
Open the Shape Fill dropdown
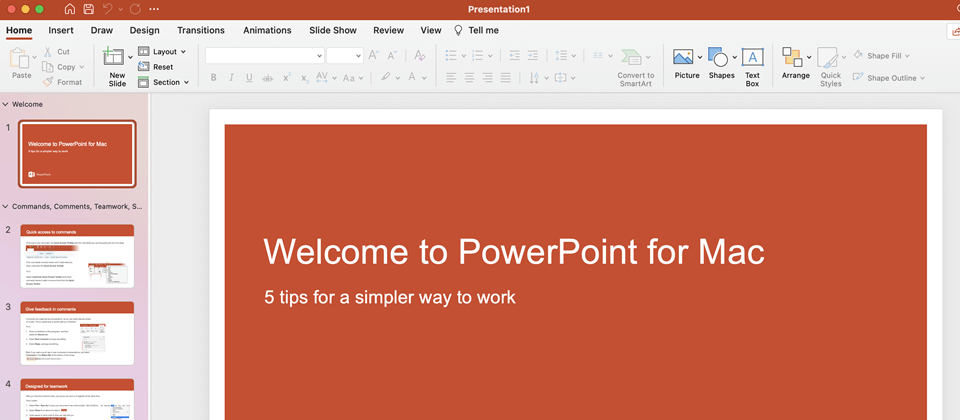pyautogui.click(x=881, y=56)
